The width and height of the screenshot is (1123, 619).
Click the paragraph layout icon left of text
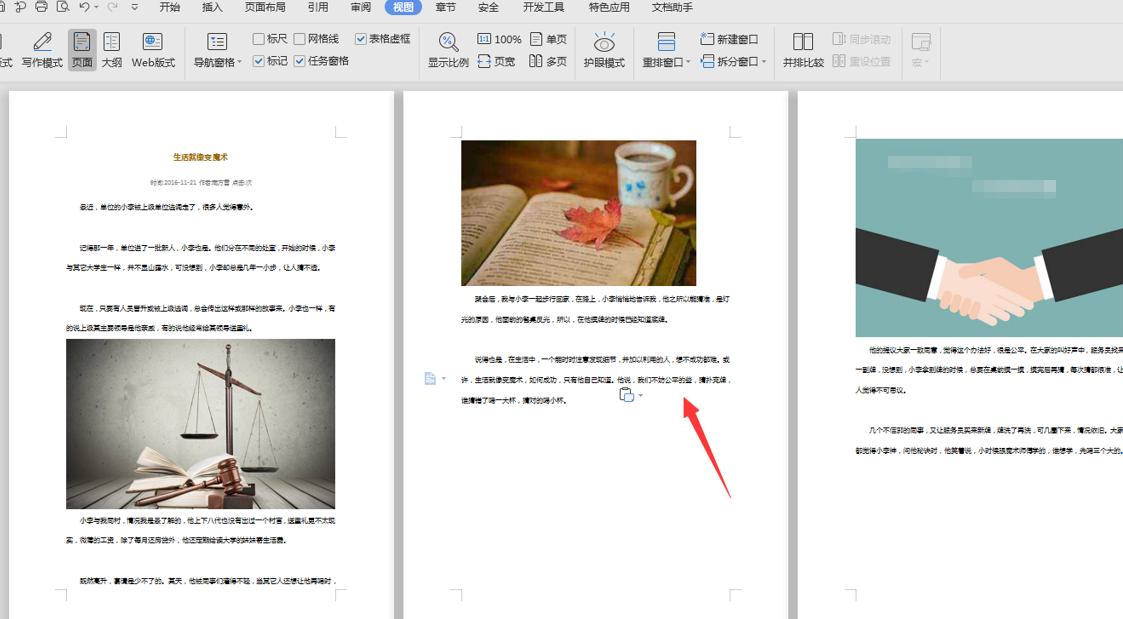(430, 378)
